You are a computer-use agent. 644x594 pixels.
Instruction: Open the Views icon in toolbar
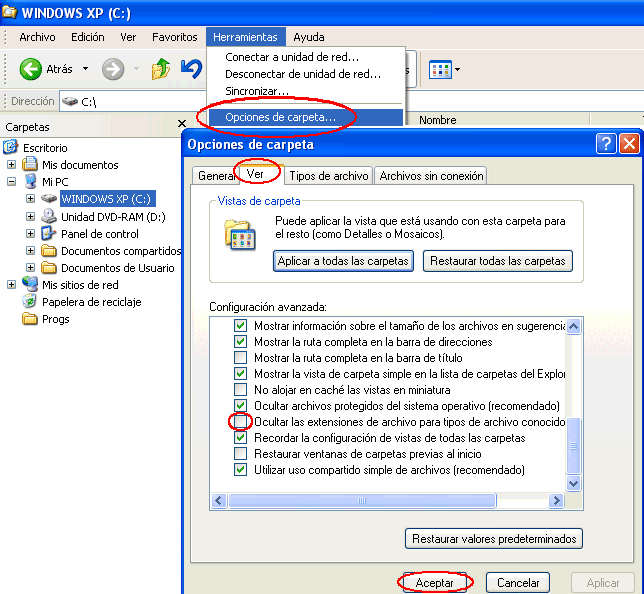[x=439, y=69]
